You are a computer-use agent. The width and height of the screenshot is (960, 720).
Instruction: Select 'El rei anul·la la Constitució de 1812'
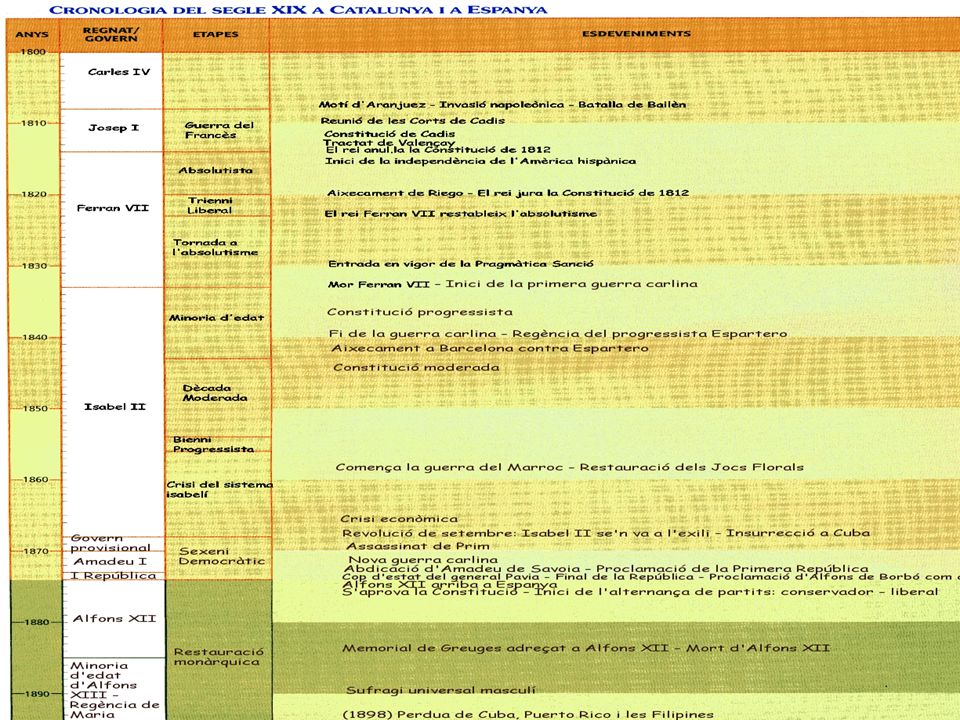pos(438,150)
